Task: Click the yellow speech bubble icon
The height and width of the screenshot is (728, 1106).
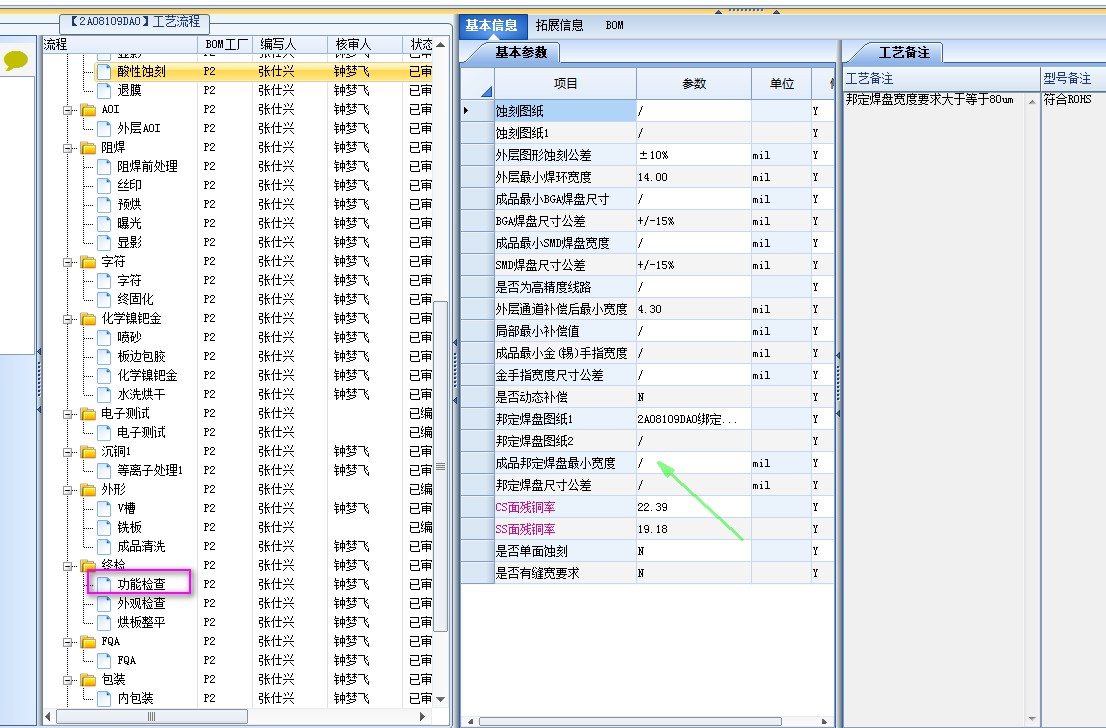Action: point(16,61)
